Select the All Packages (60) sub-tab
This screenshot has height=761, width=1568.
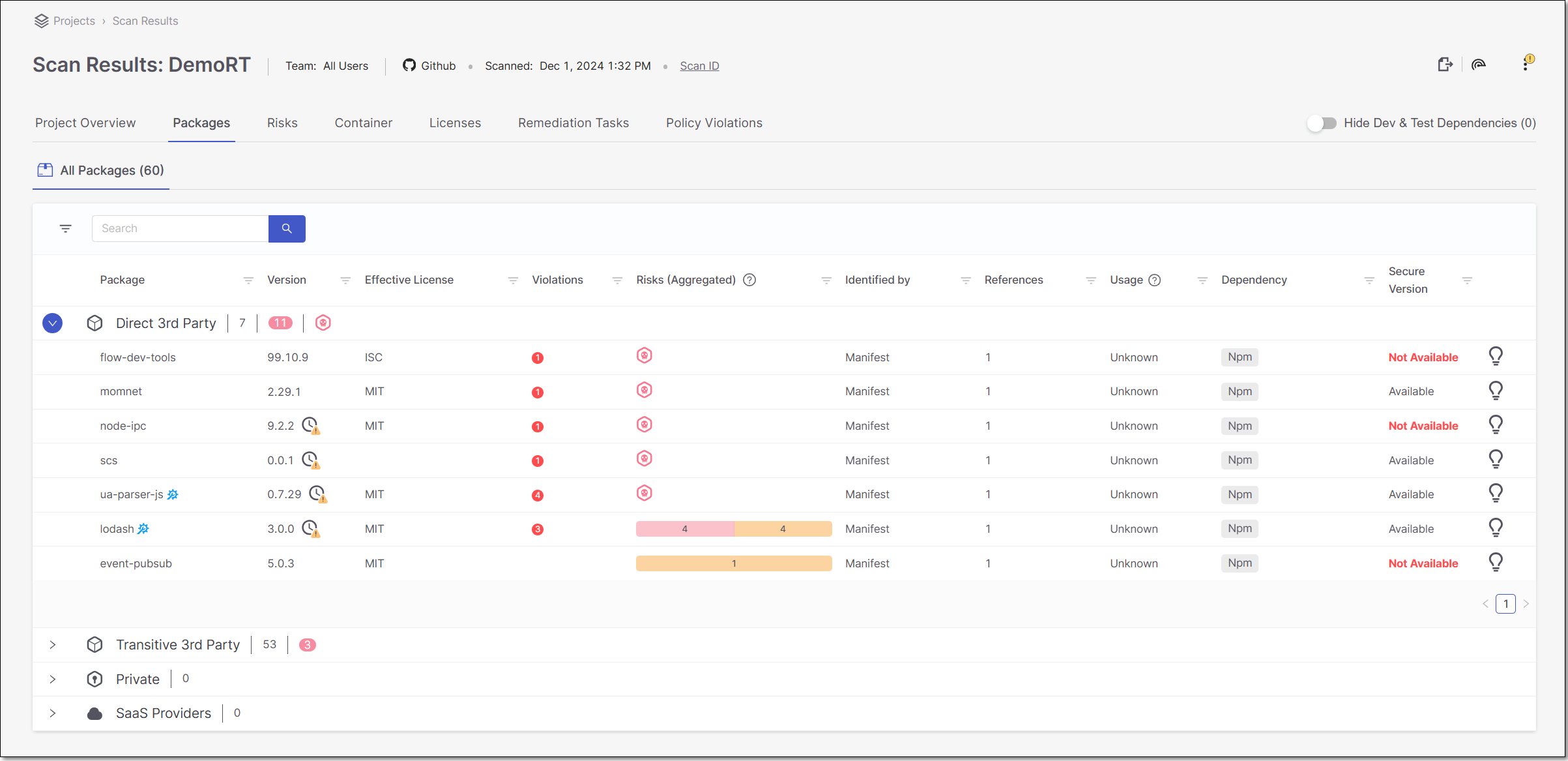101,170
